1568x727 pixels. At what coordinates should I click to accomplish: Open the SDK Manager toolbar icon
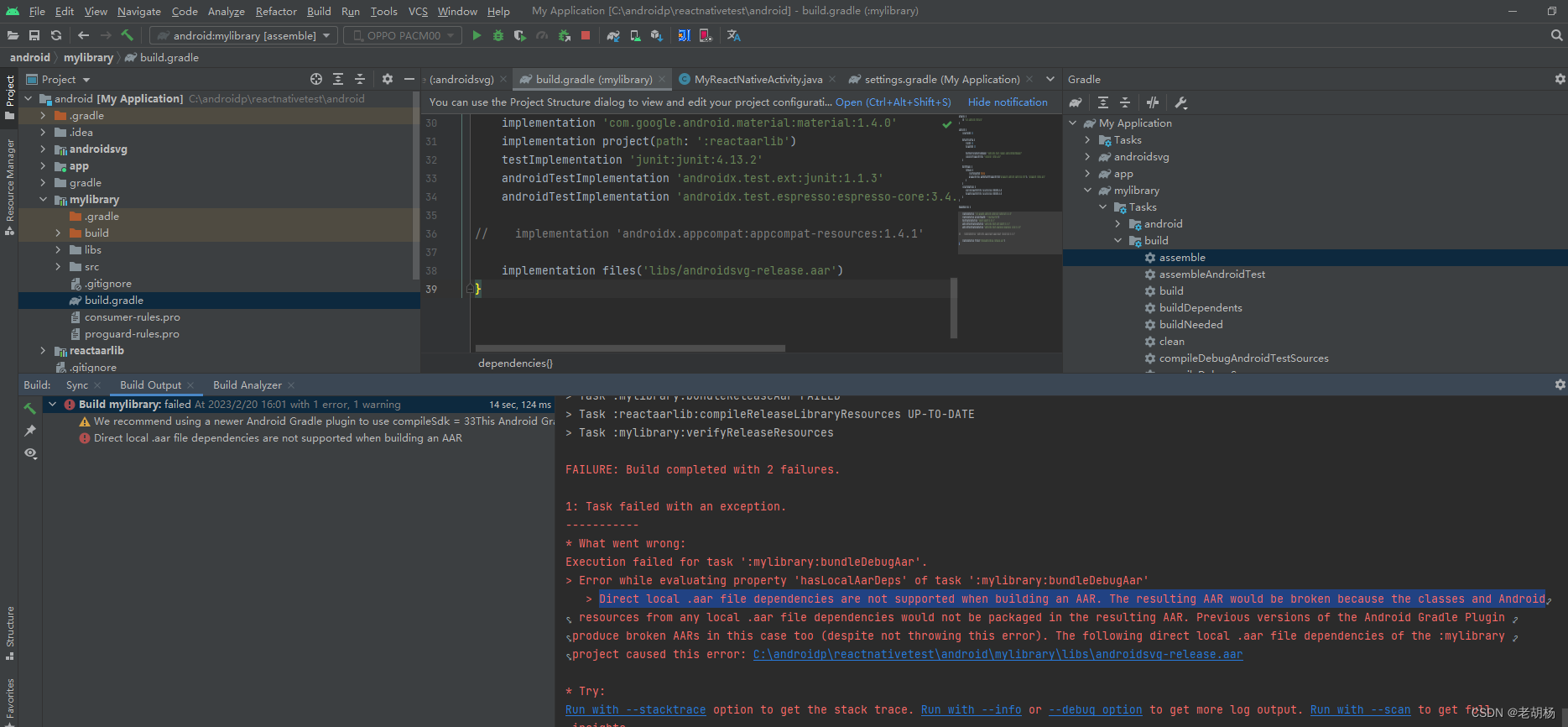coord(657,35)
